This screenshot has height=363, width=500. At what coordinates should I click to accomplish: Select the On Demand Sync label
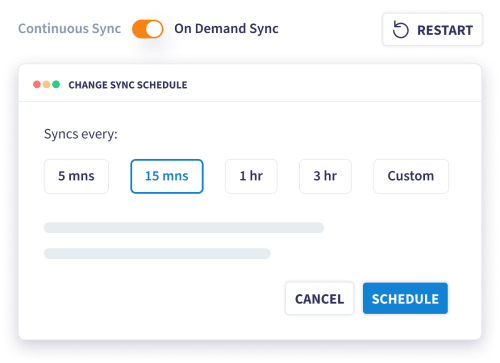point(226,29)
